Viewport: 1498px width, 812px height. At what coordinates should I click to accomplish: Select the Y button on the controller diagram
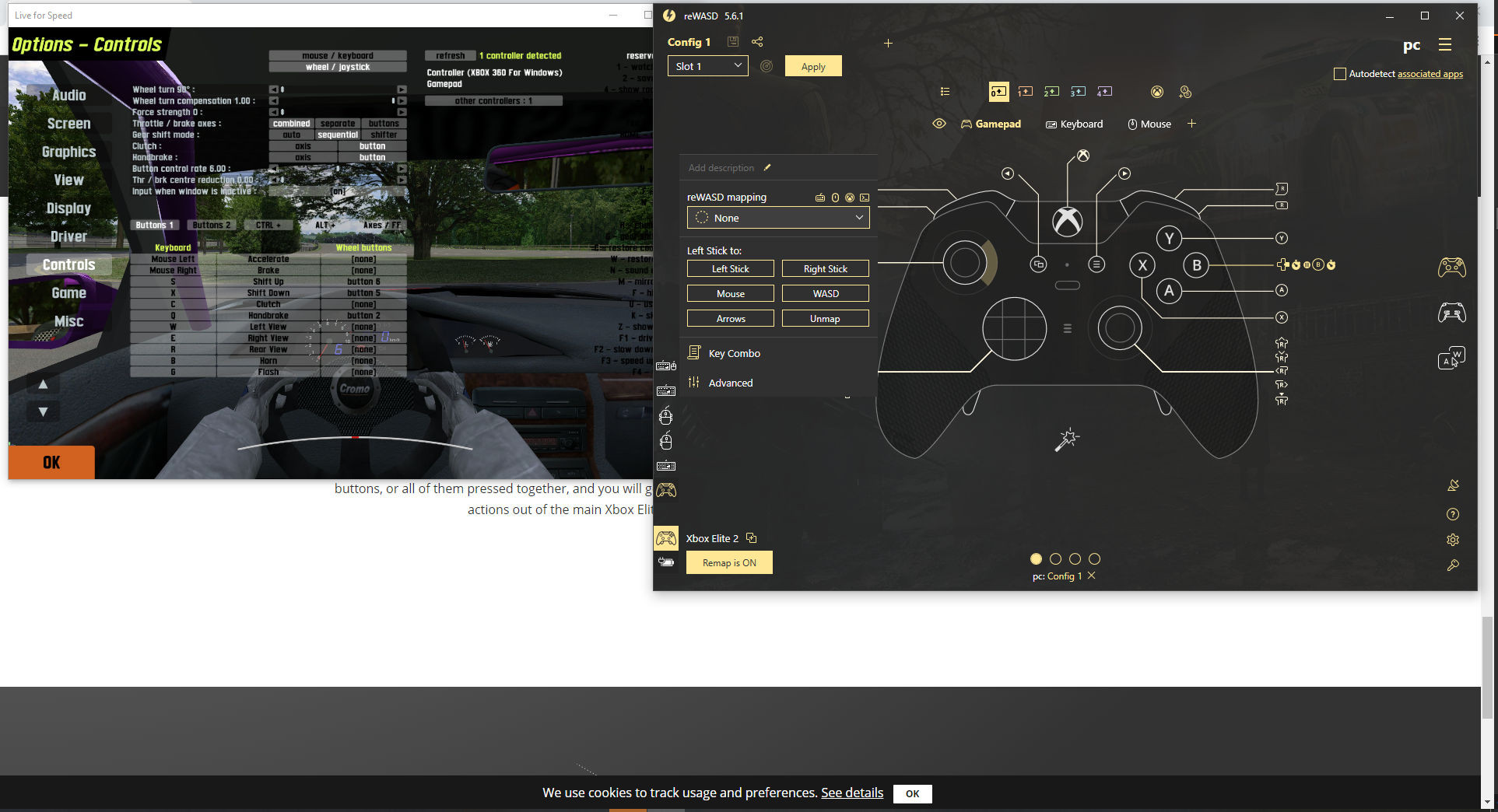click(1169, 239)
